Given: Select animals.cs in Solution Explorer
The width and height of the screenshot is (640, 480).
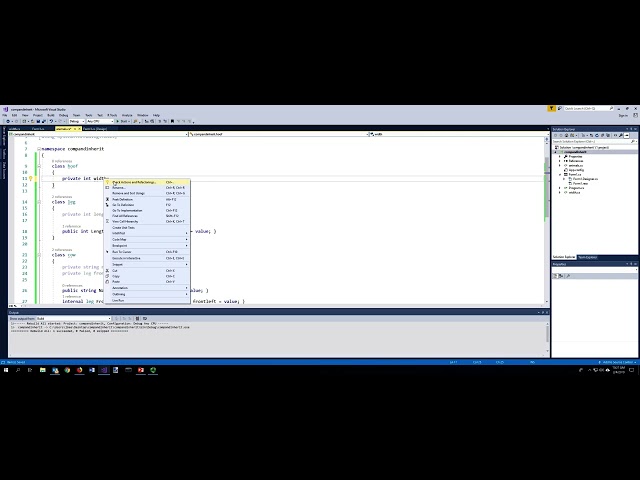Looking at the screenshot, I should tap(576, 165).
